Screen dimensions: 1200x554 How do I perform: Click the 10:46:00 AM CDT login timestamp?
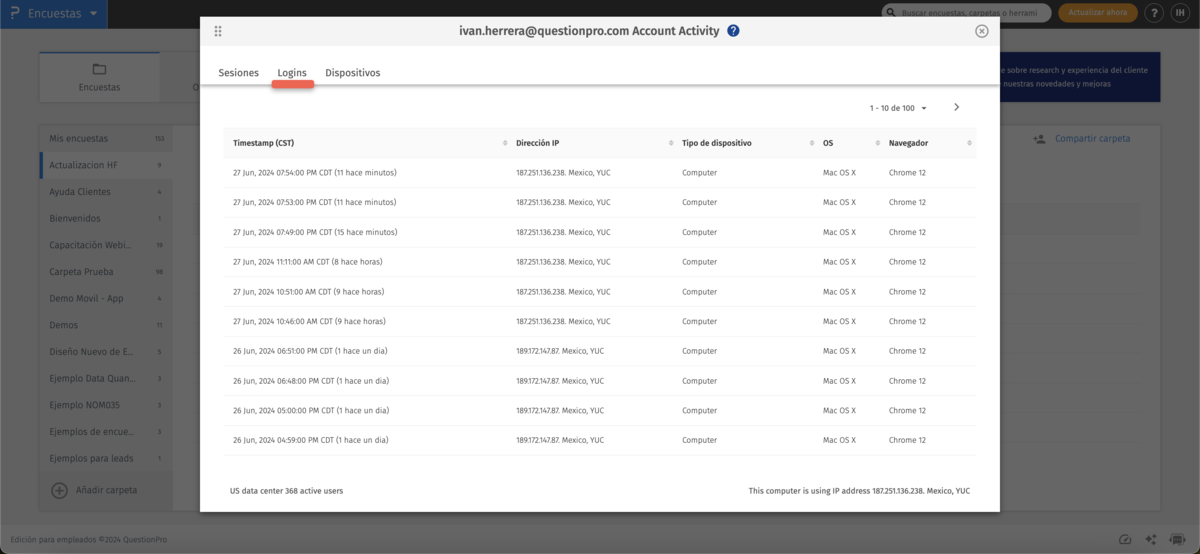pos(307,321)
